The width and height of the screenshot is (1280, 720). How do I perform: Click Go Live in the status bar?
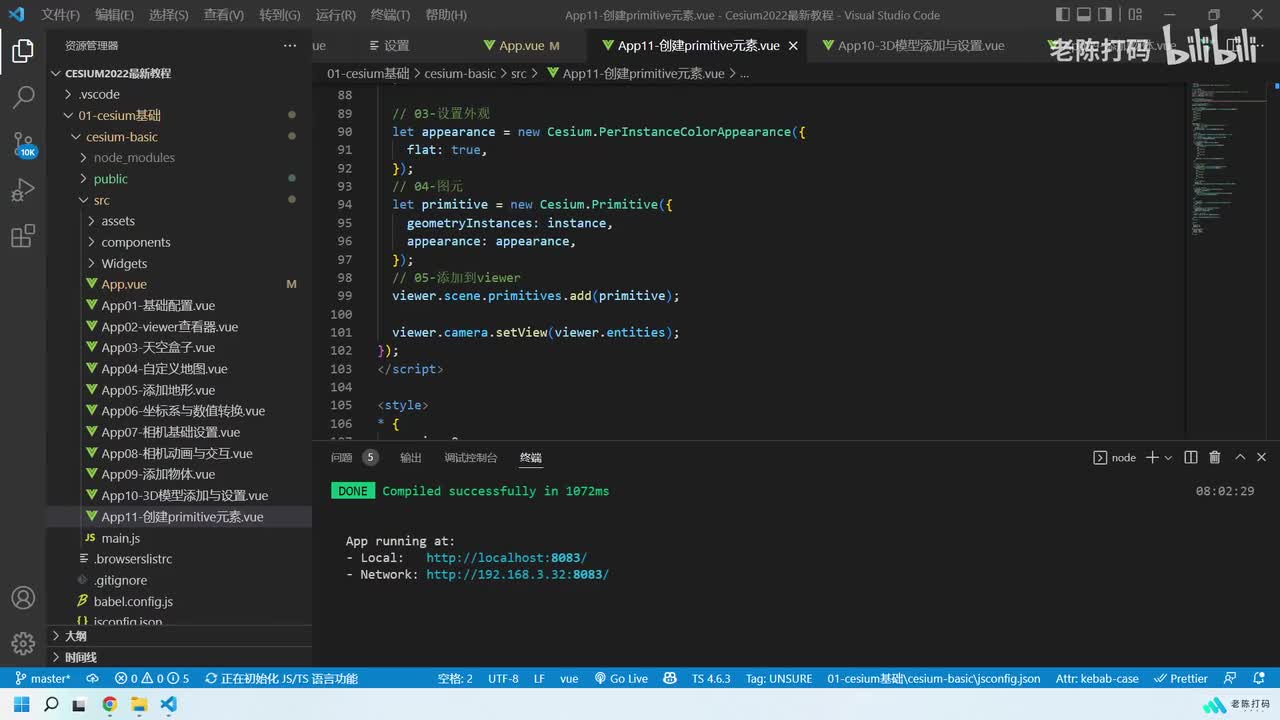[x=621, y=678]
